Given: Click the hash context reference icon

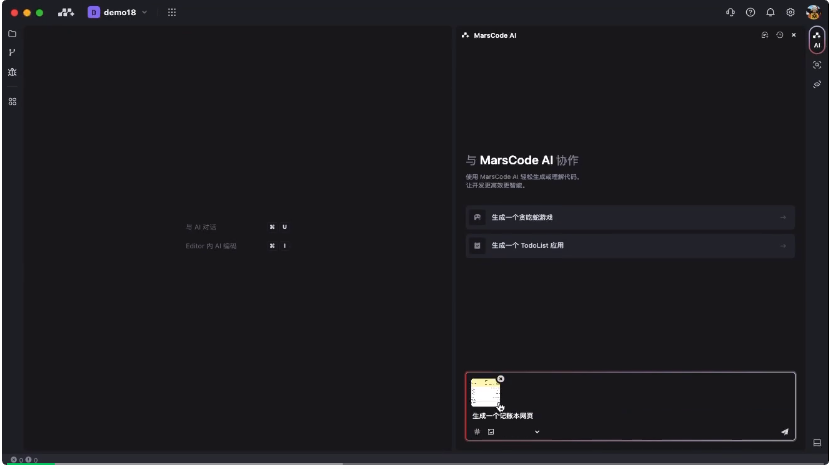Looking at the screenshot, I should coord(477,432).
